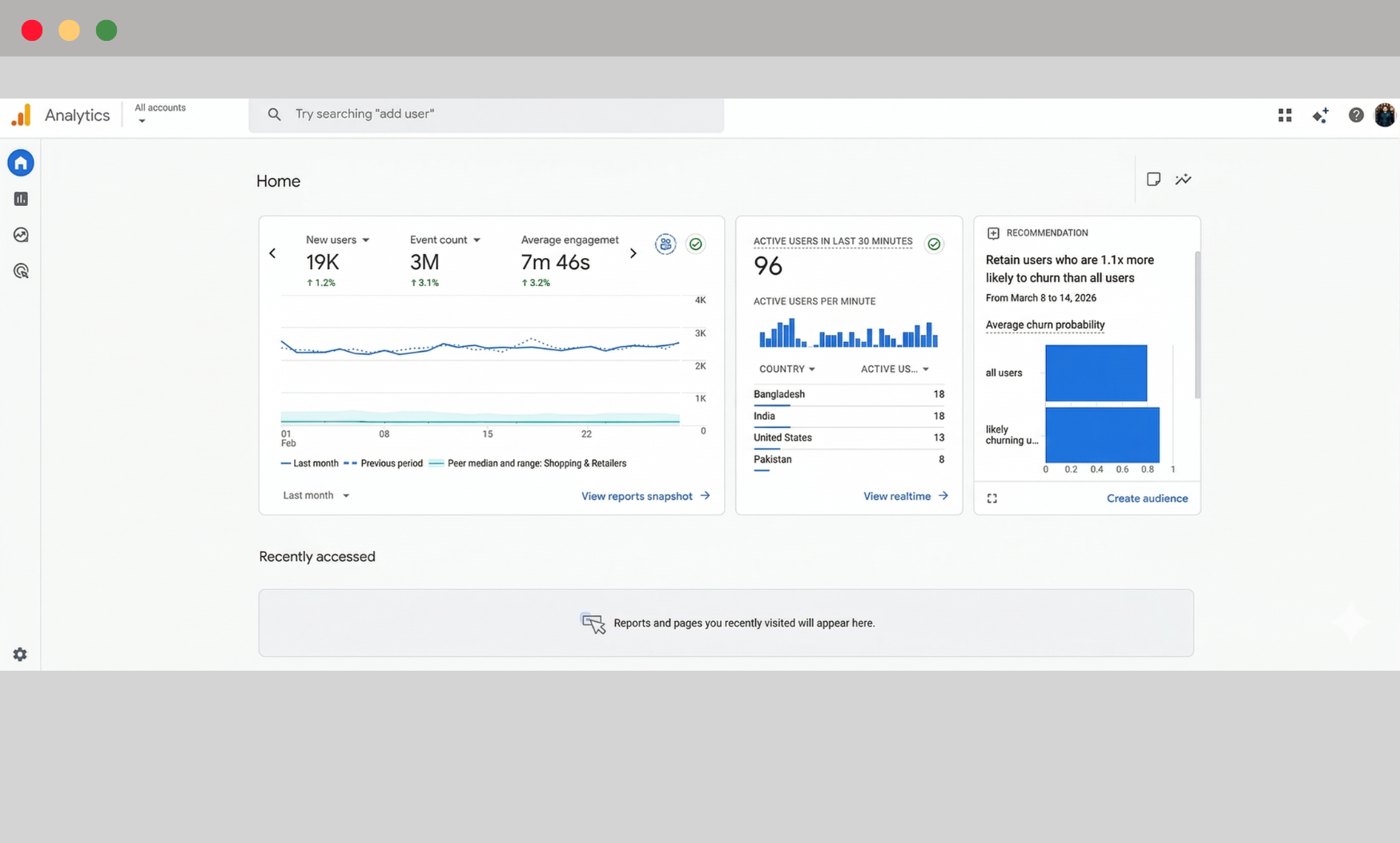The height and width of the screenshot is (843, 1400).
Task: Open the Admin settings gear
Action: [20, 655]
